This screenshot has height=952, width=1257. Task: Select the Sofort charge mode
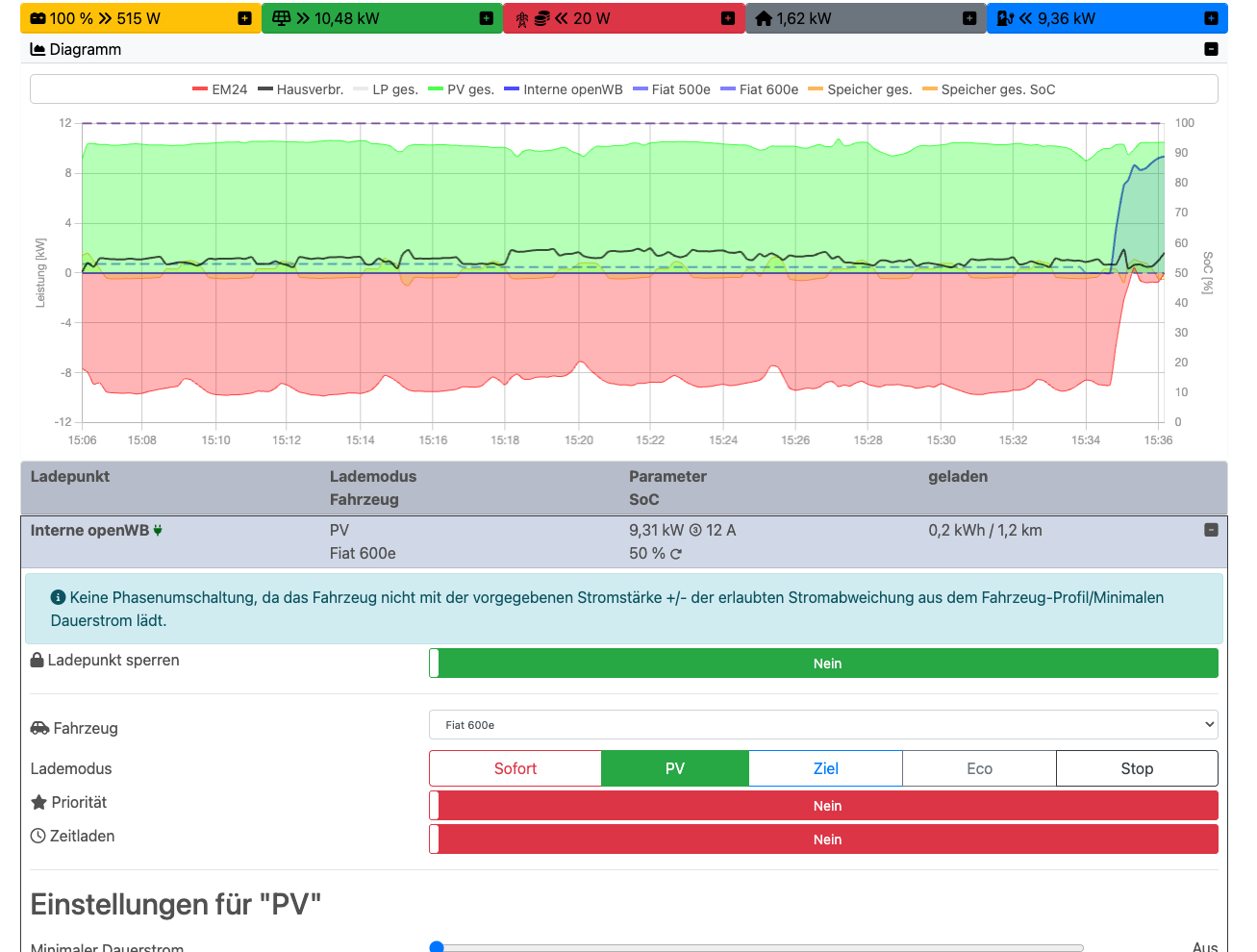tap(515, 768)
